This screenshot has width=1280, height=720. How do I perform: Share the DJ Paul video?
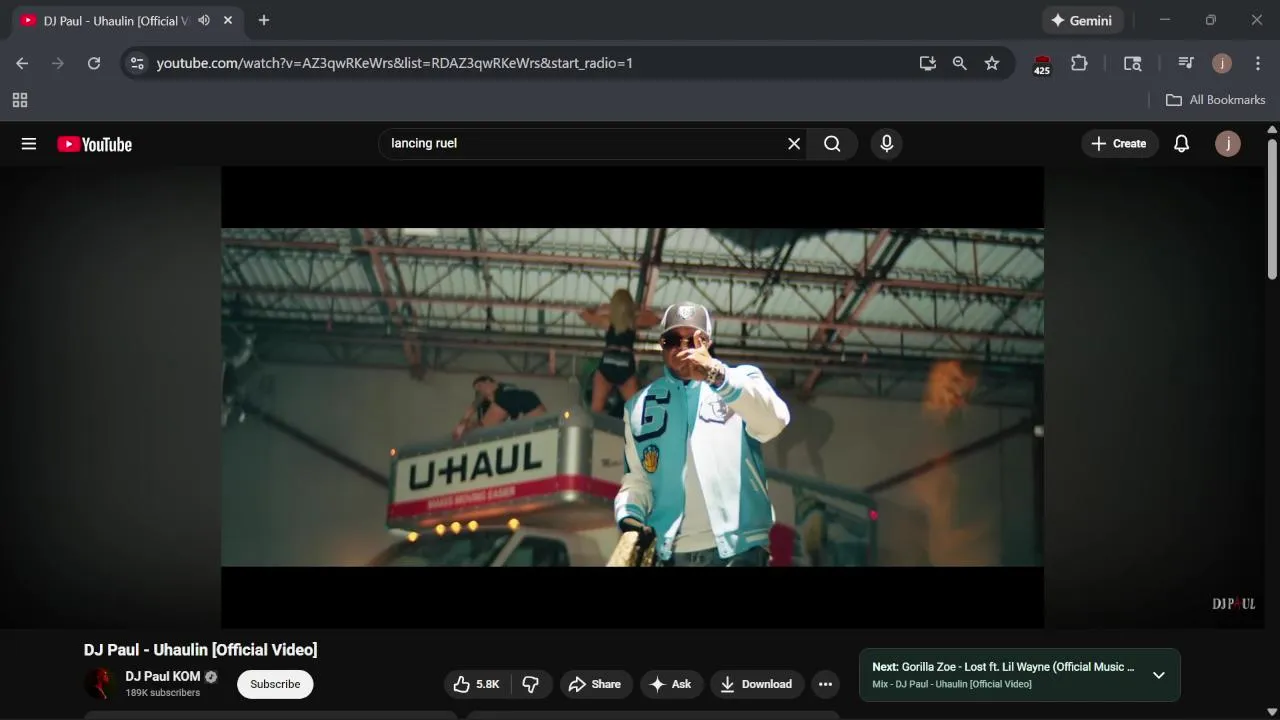point(596,684)
